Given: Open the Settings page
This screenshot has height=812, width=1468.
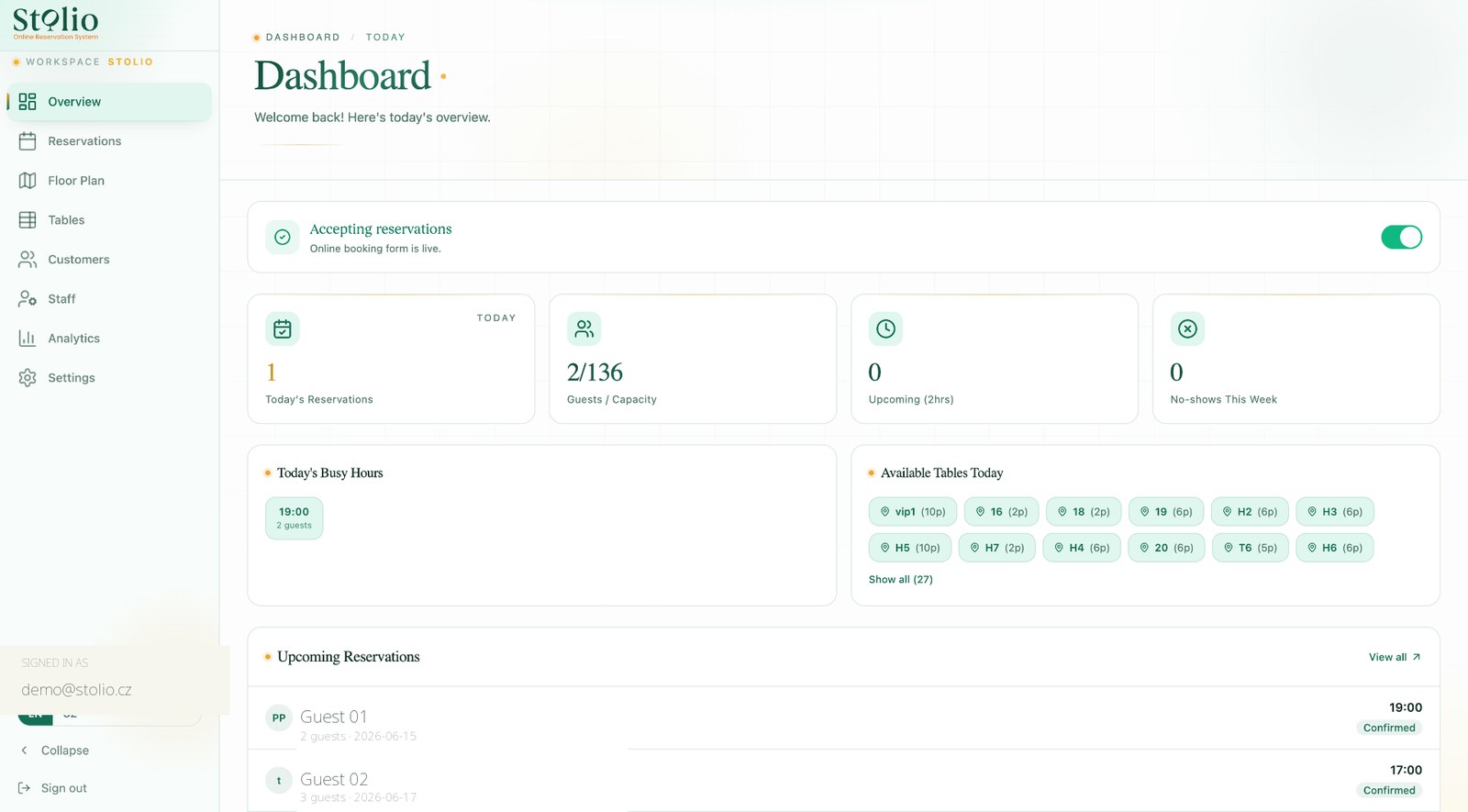Looking at the screenshot, I should [x=110, y=378].
